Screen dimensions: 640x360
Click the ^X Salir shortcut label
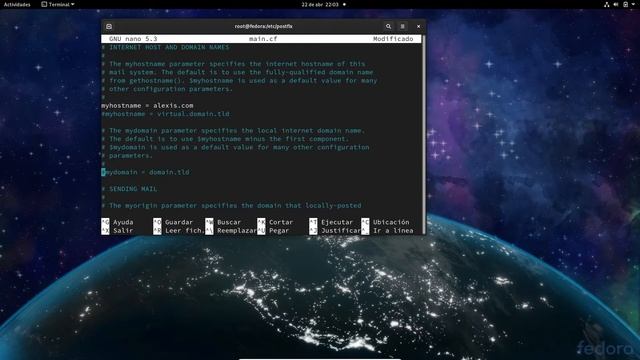coord(118,231)
